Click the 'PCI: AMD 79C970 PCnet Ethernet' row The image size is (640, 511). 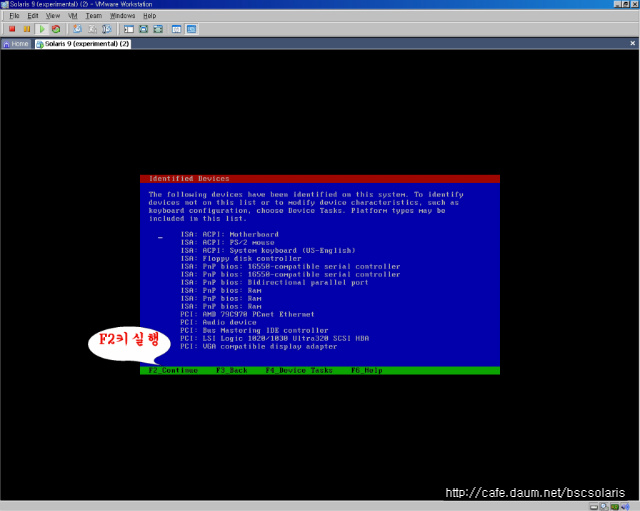point(247,314)
